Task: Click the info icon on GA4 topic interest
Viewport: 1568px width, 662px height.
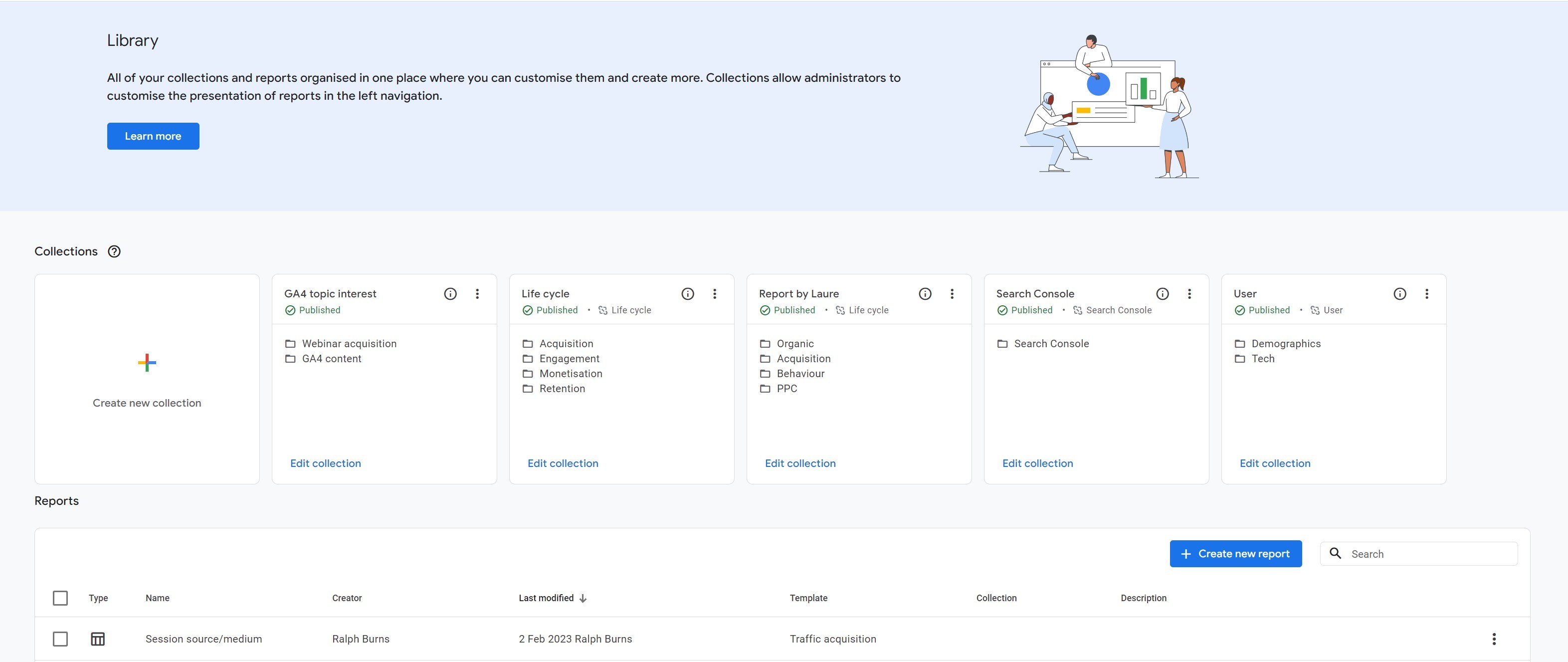Action: (449, 293)
